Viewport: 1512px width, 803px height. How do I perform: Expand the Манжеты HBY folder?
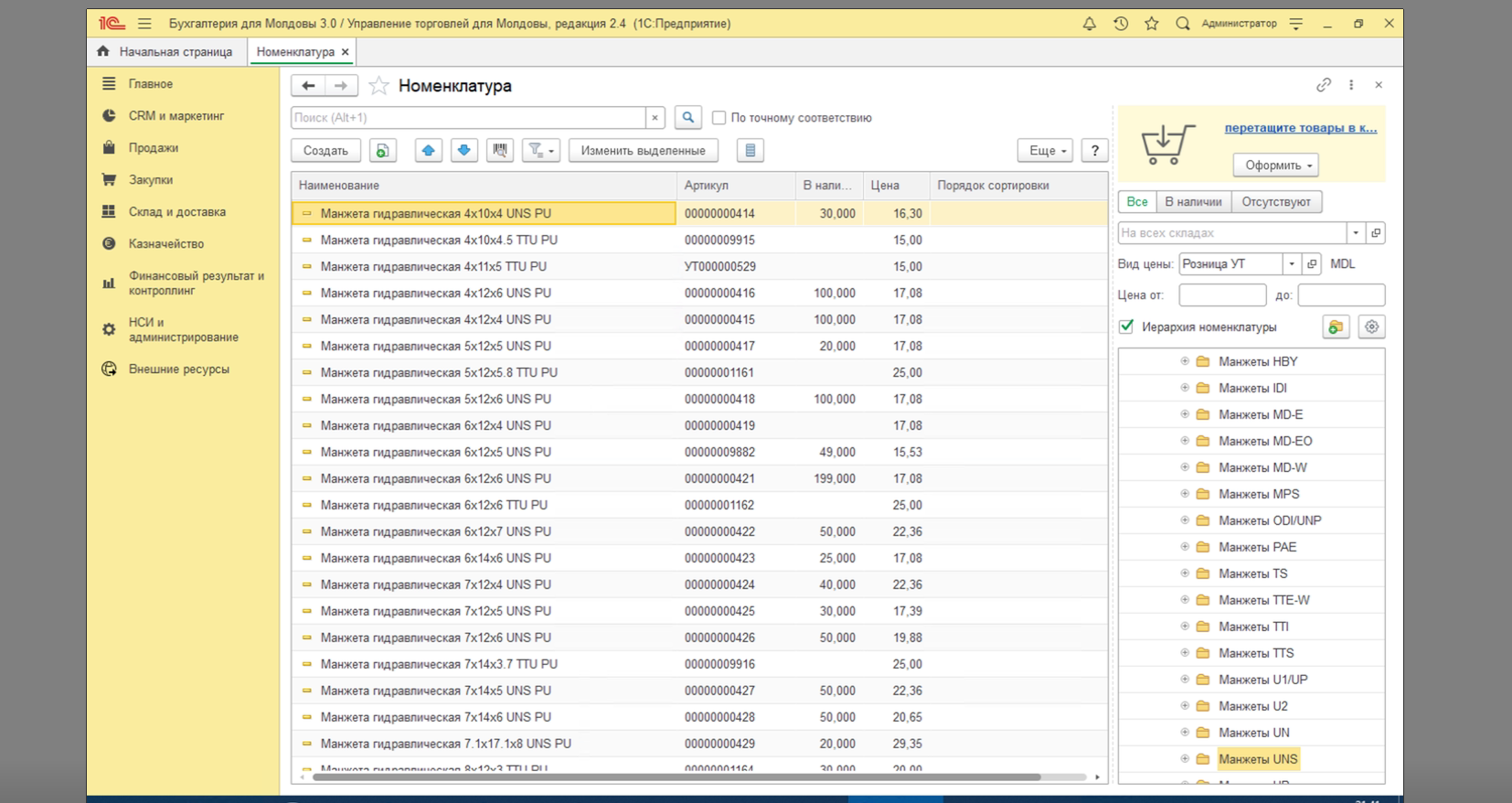point(1185,361)
